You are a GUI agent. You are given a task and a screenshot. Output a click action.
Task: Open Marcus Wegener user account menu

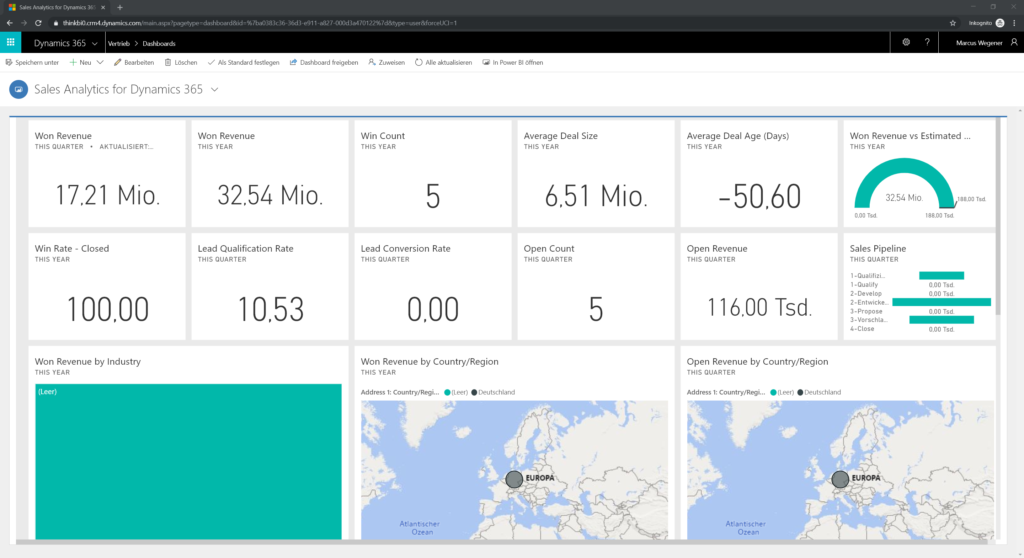(x=986, y=42)
